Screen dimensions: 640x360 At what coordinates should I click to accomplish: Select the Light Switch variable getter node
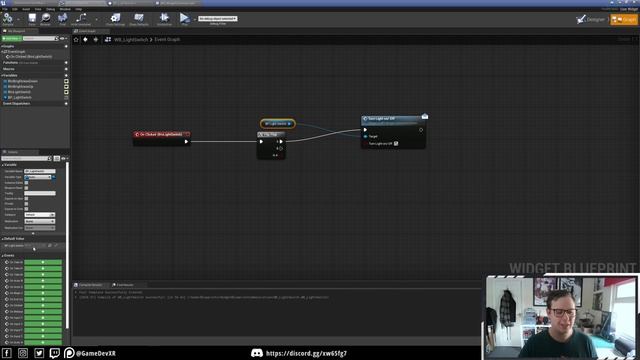click(278, 124)
